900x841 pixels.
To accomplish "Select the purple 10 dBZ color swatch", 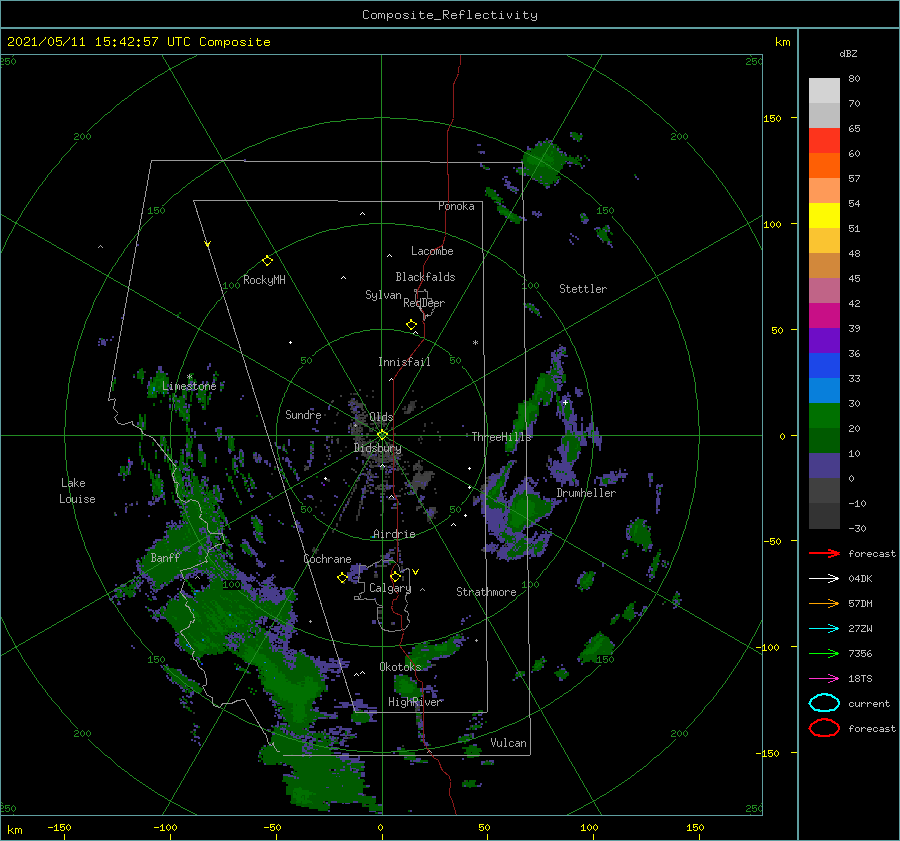I will 824,465.
